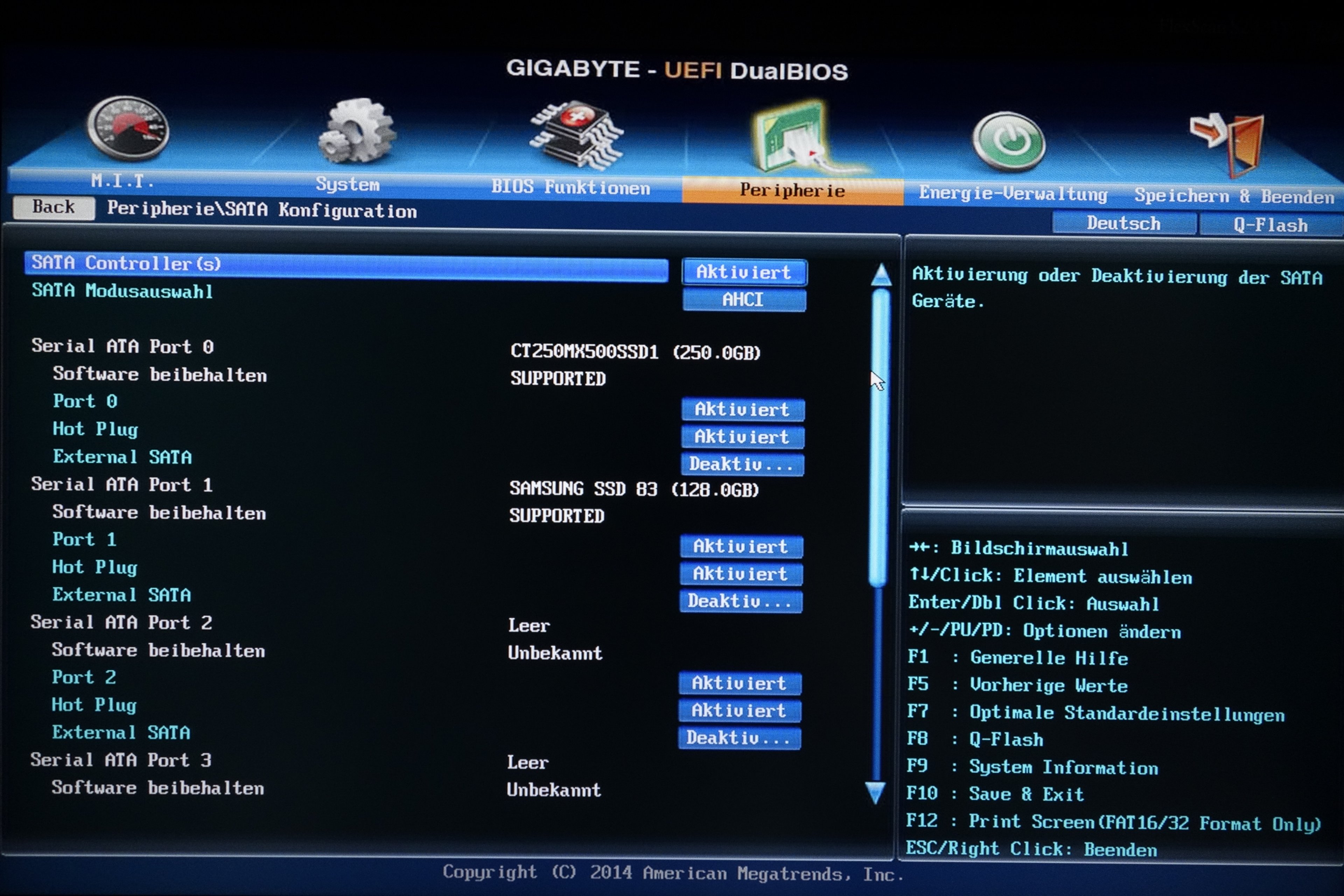Select the SATA Modusauswahl row

coord(122,291)
